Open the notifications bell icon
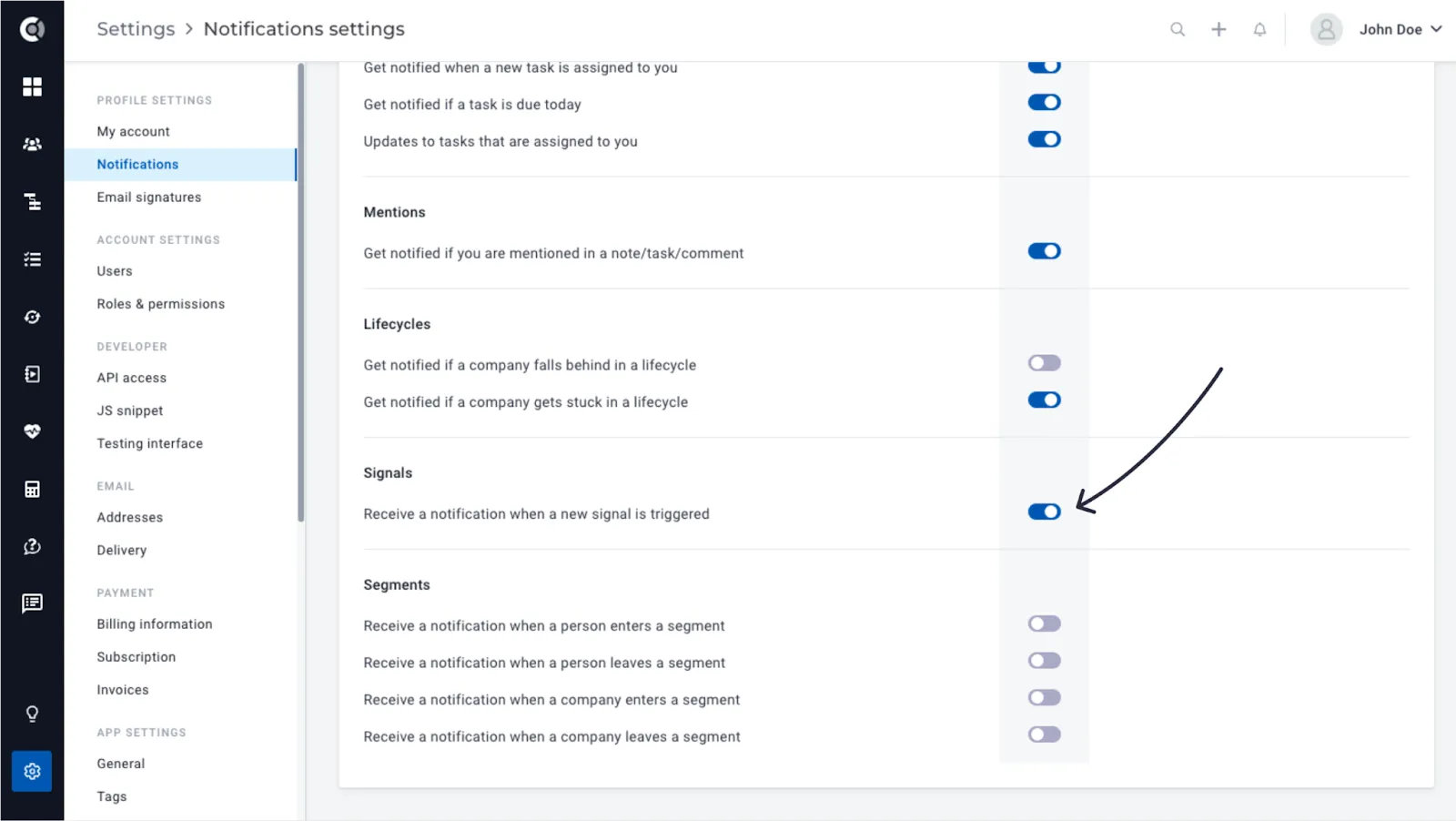1456x821 pixels. (1259, 29)
